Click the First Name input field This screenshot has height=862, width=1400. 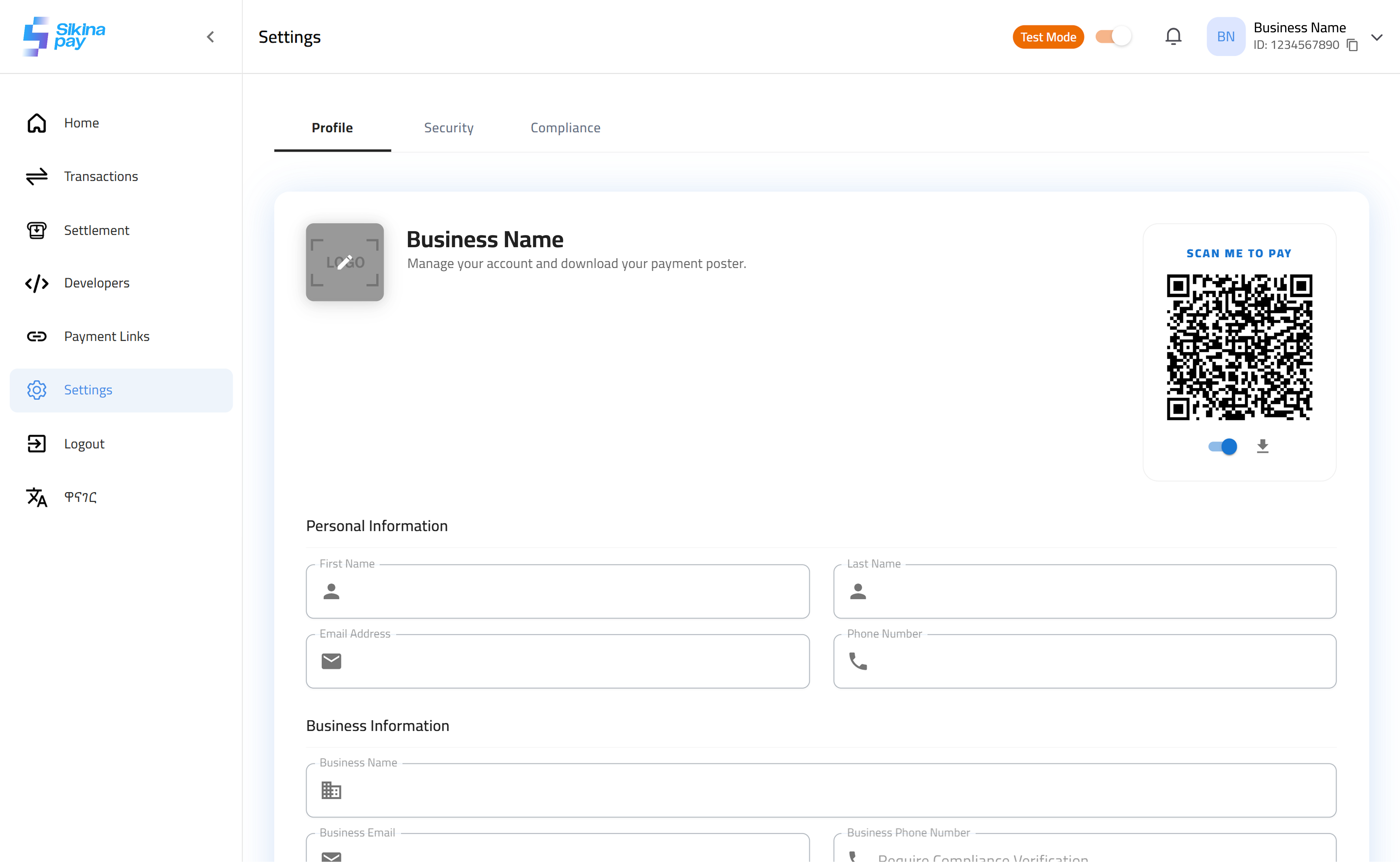570,592
